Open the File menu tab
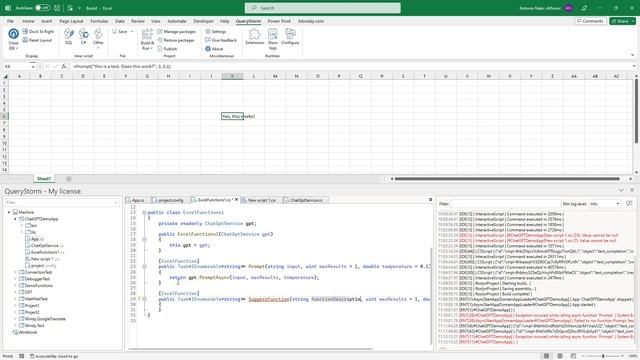Image resolution: width=640 pixels, height=360 pixels. [10, 21]
